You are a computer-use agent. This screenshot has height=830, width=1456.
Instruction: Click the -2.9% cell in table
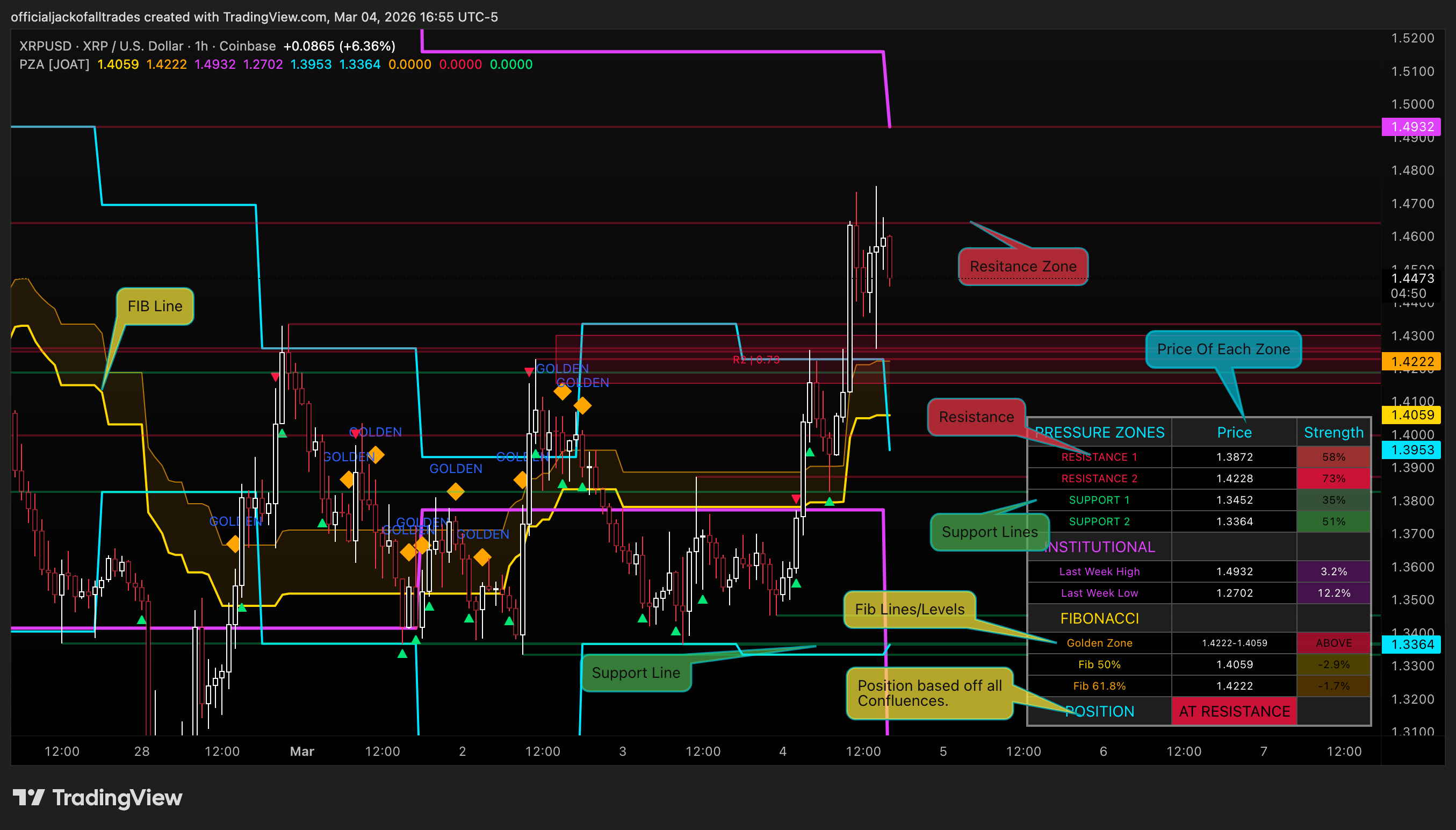(1334, 664)
